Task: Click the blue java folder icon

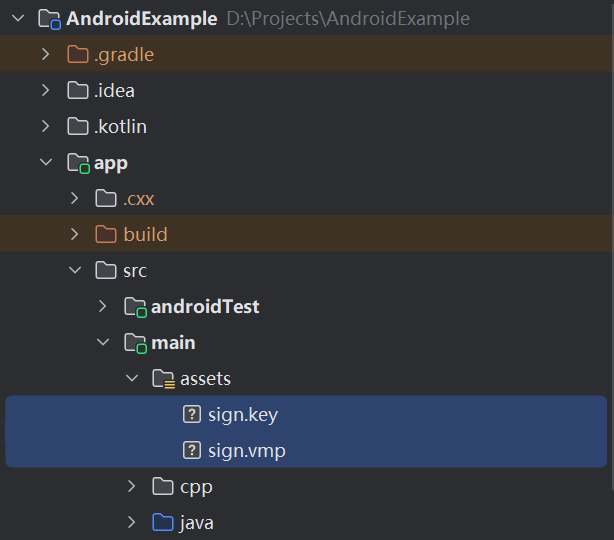Action: coord(163,523)
